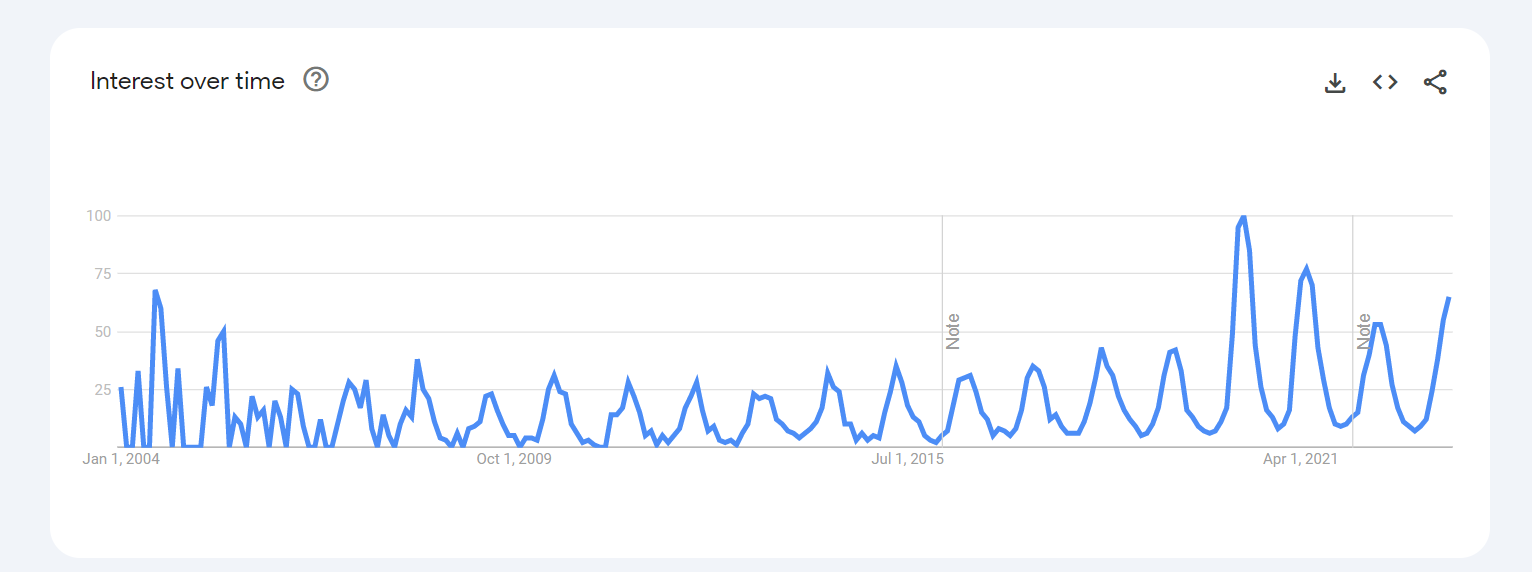Click the Note marker near Jul 2015

click(953, 331)
